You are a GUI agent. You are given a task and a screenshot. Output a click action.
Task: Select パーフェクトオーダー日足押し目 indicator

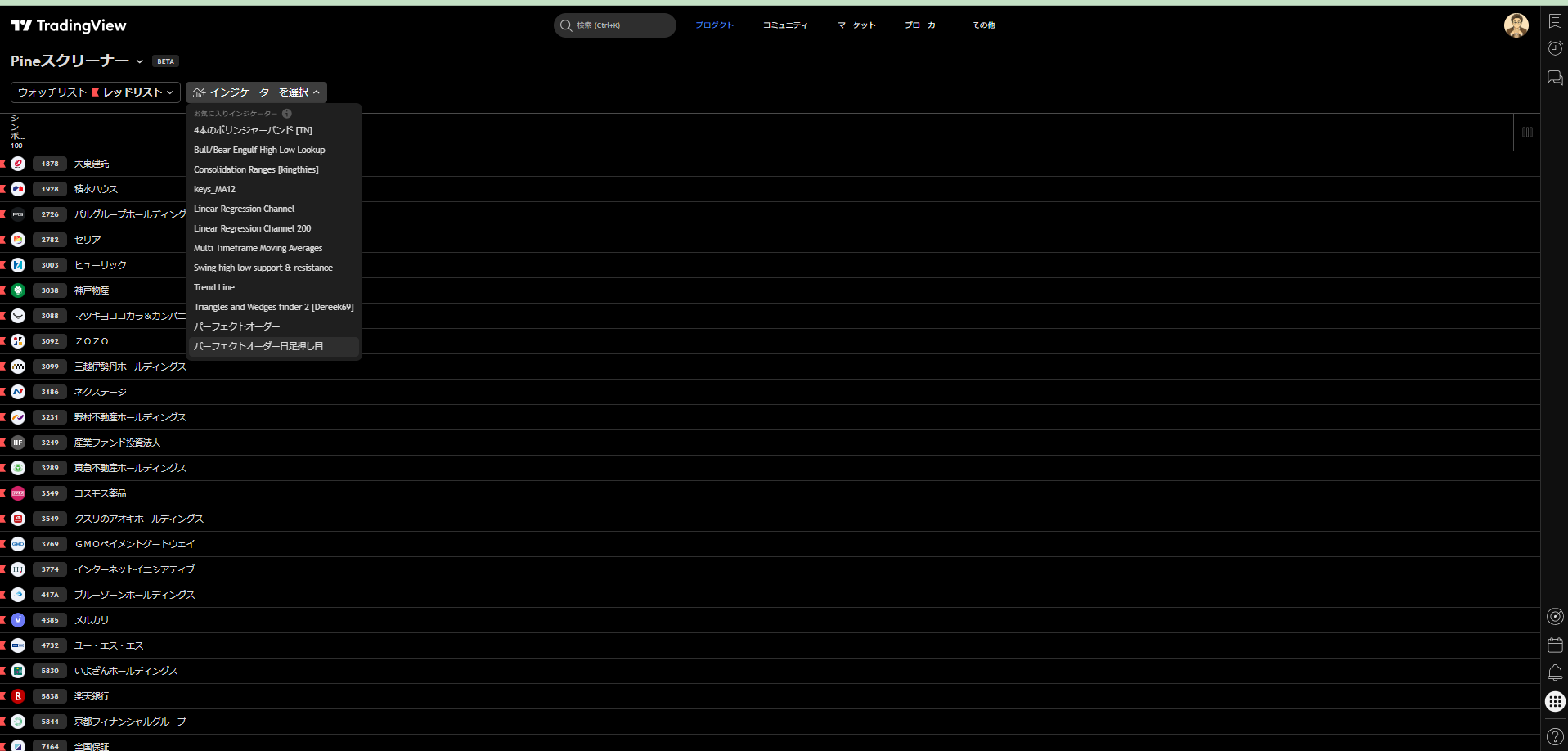click(x=274, y=346)
